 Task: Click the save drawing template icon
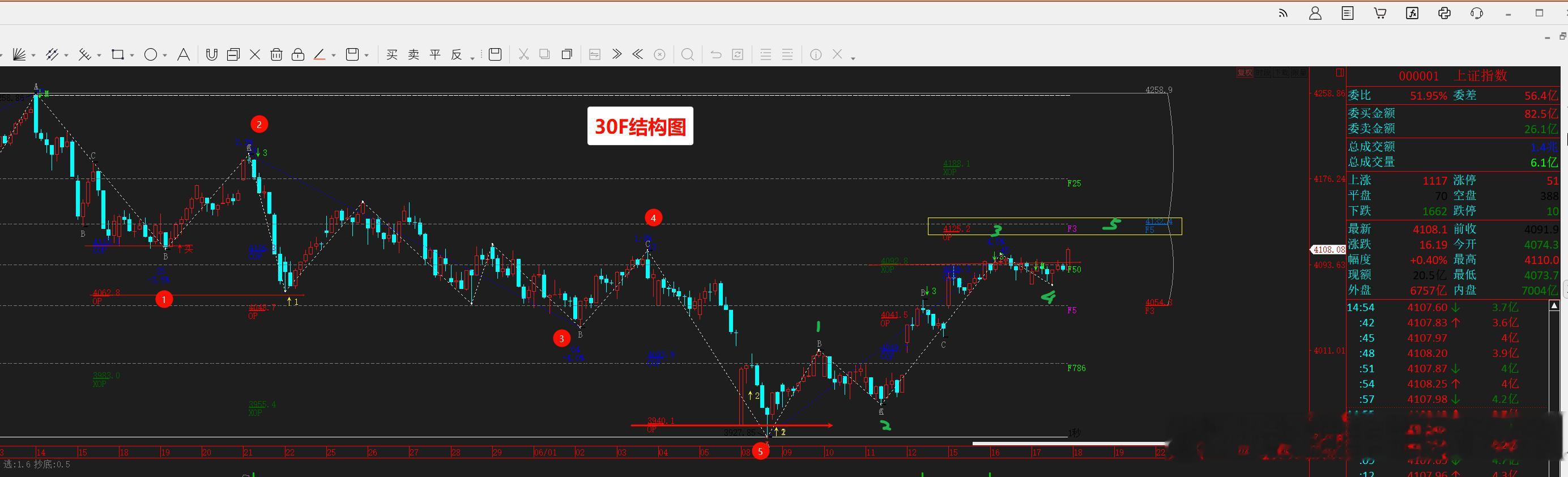click(352, 55)
